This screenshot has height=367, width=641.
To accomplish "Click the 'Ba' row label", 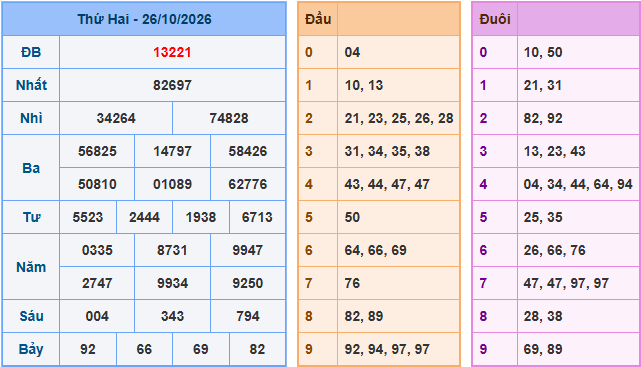I will pyautogui.click(x=31, y=168).
